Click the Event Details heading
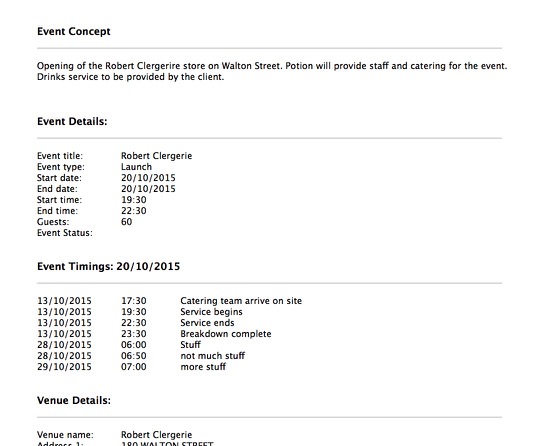Image resolution: width=540 pixels, height=446 pixels. pos(72,122)
